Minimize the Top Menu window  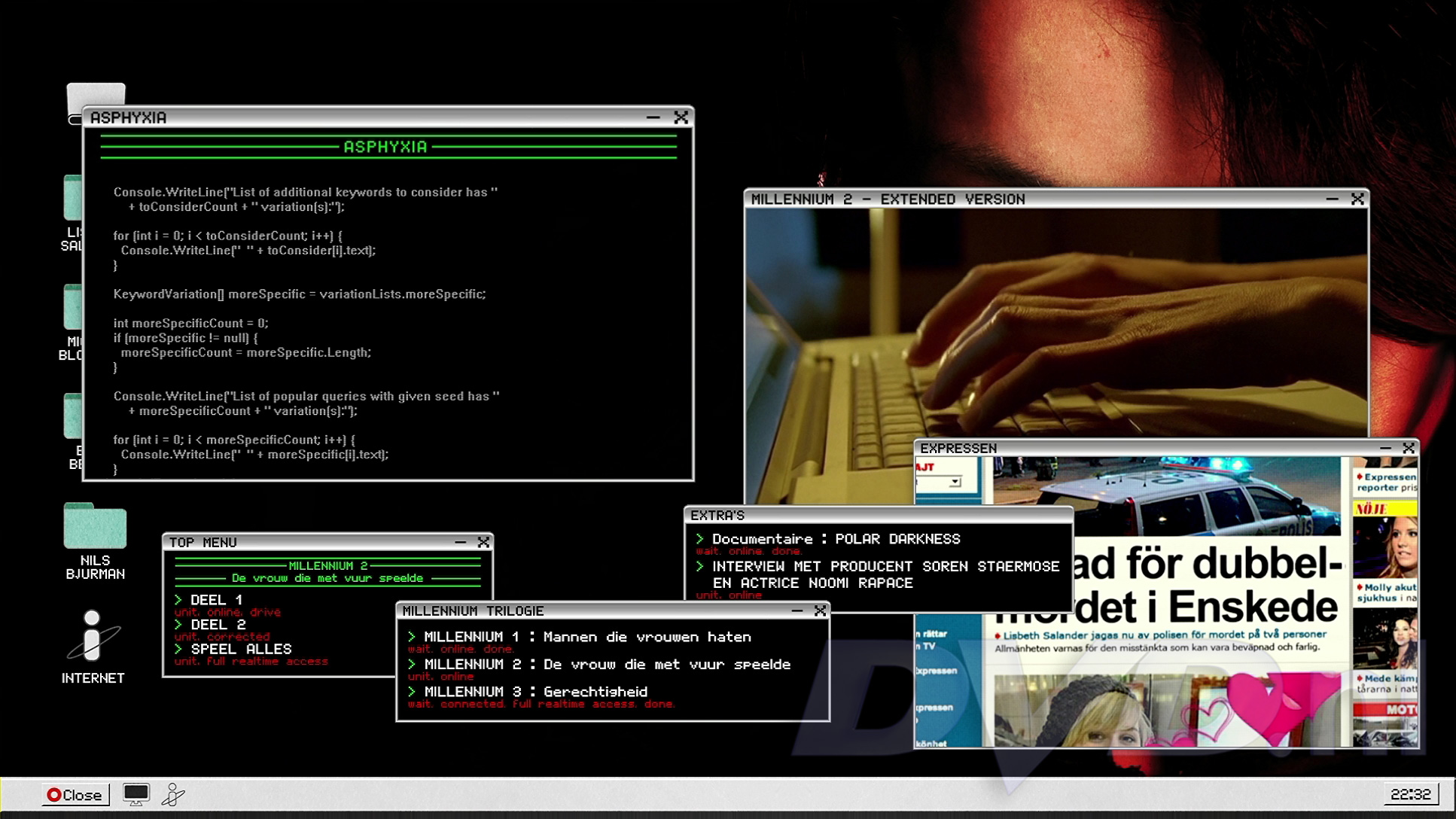coord(460,542)
